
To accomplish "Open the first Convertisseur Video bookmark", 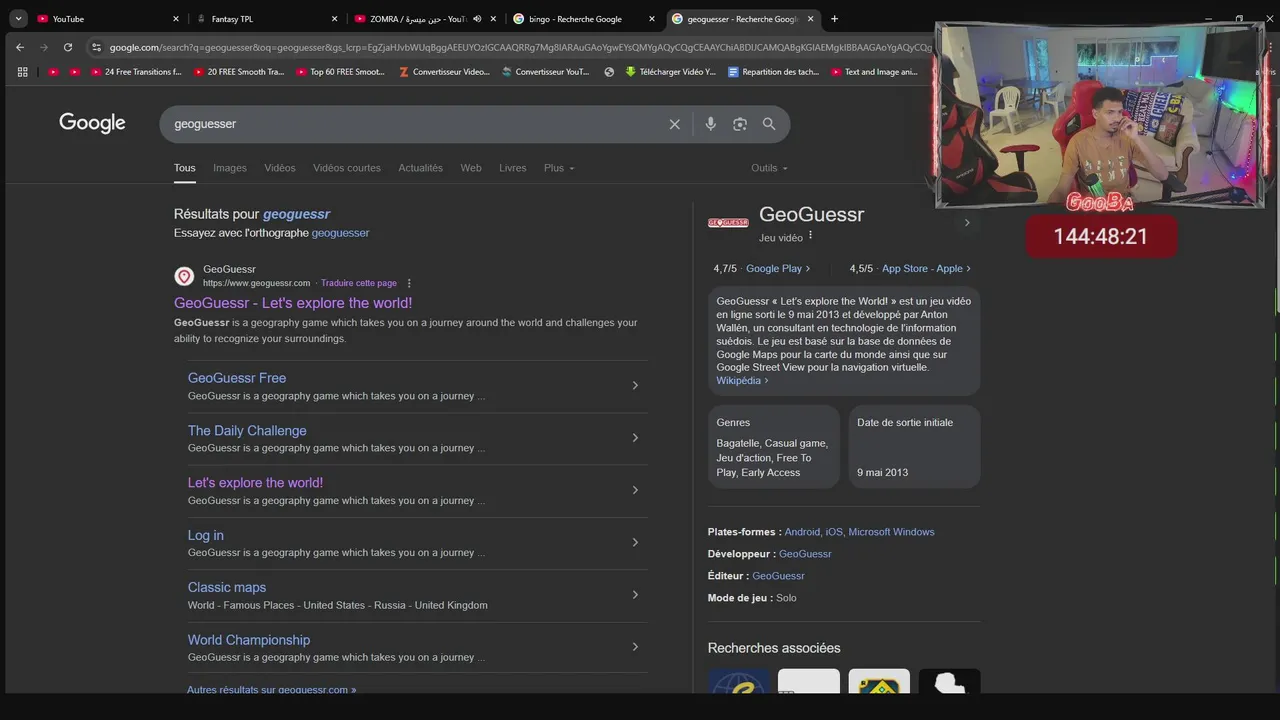I will [x=444, y=72].
